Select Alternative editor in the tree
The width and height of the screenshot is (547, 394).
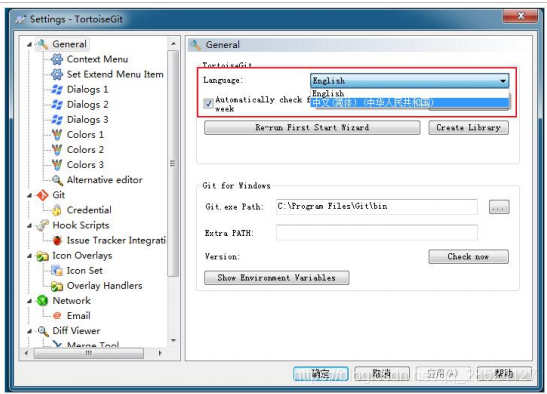pyautogui.click(x=104, y=180)
